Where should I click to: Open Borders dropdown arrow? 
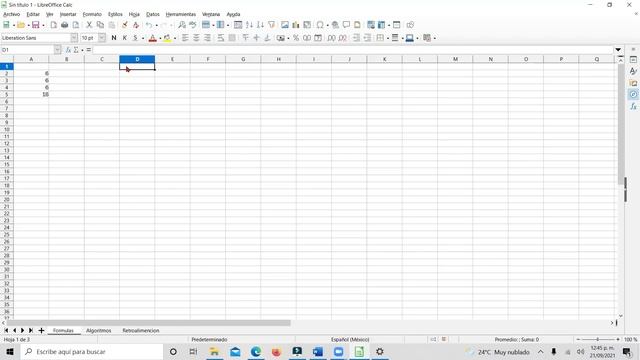pyautogui.click(x=387, y=38)
